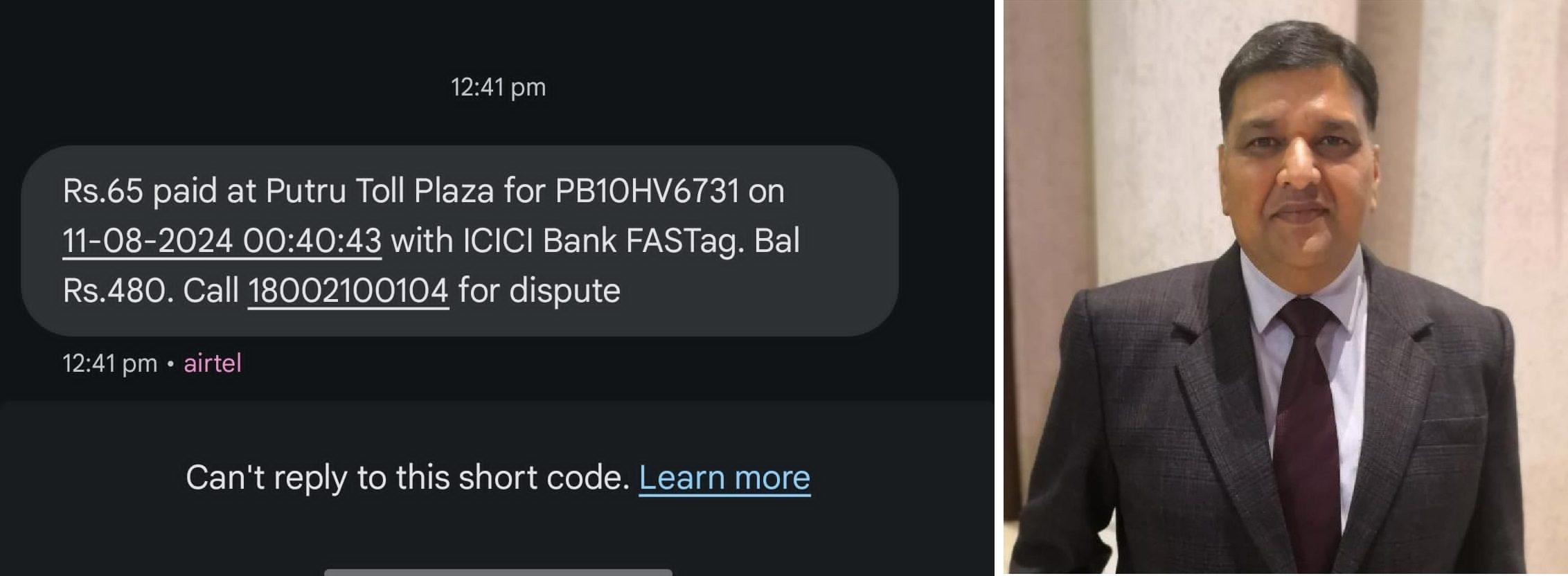Screen dimensions: 1568x576
Task: Tap the 18002100104 dispute phone number
Action: (348, 291)
